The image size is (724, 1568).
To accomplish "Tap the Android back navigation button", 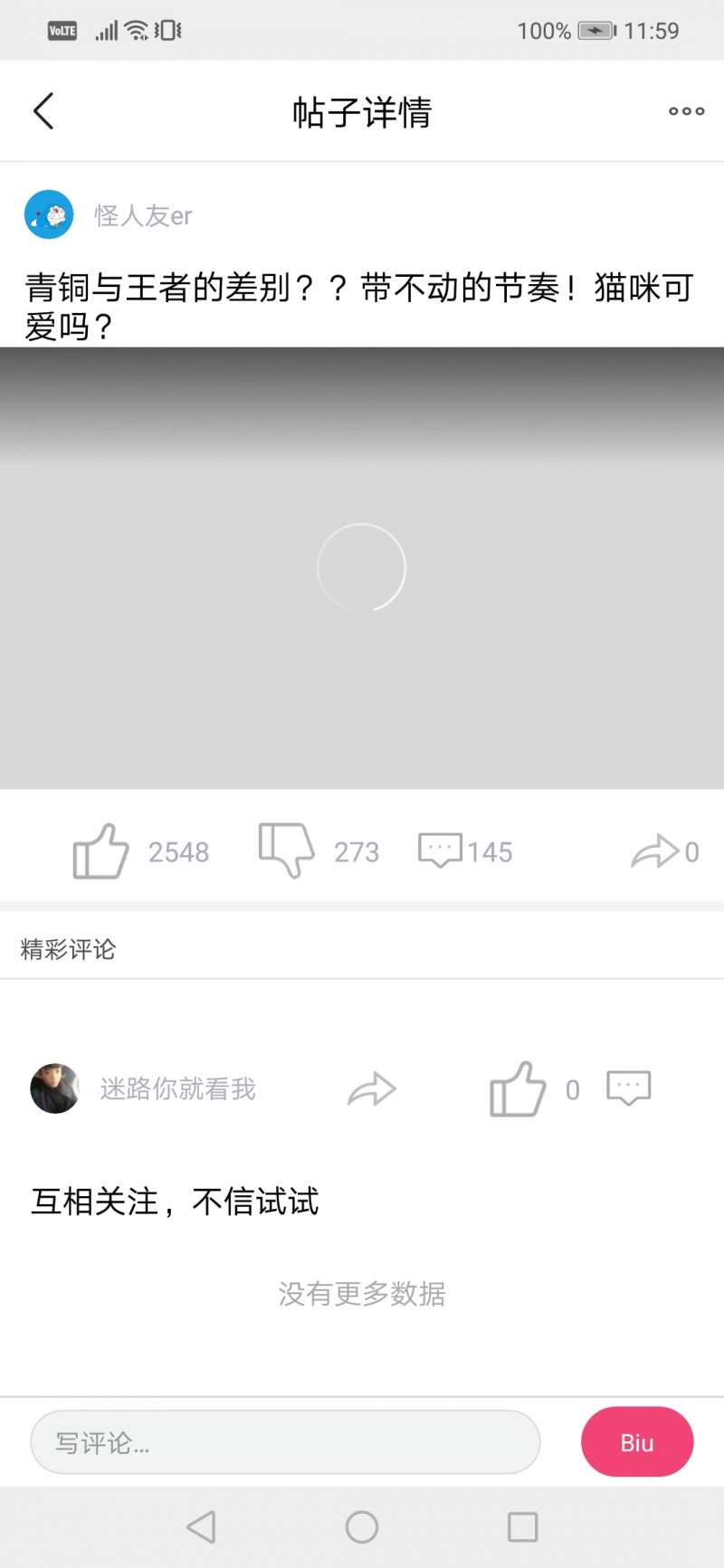I will tap(201, 1527).
